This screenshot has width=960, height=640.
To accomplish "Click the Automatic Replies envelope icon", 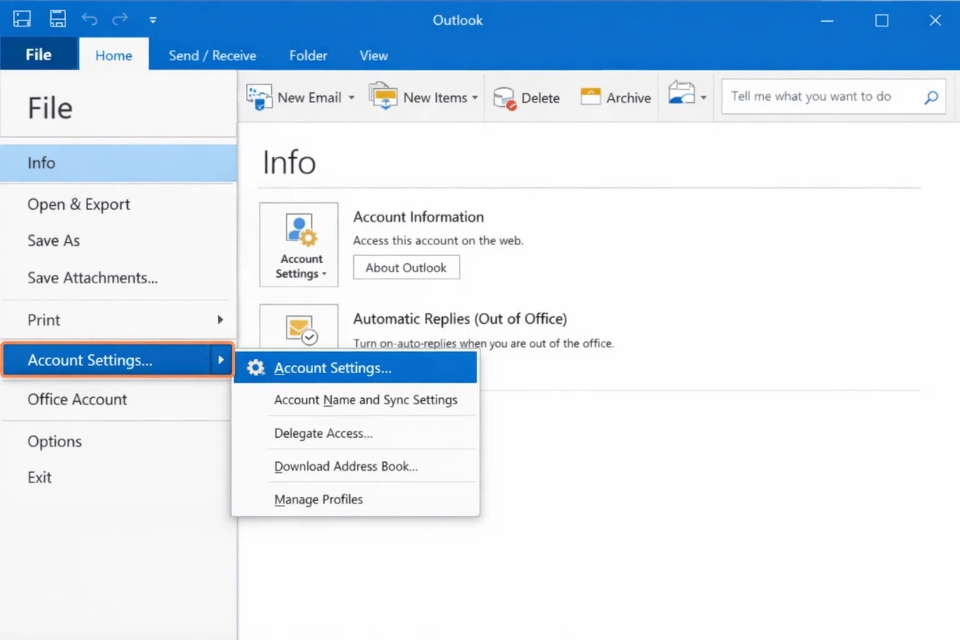I will tap(299, 328).
